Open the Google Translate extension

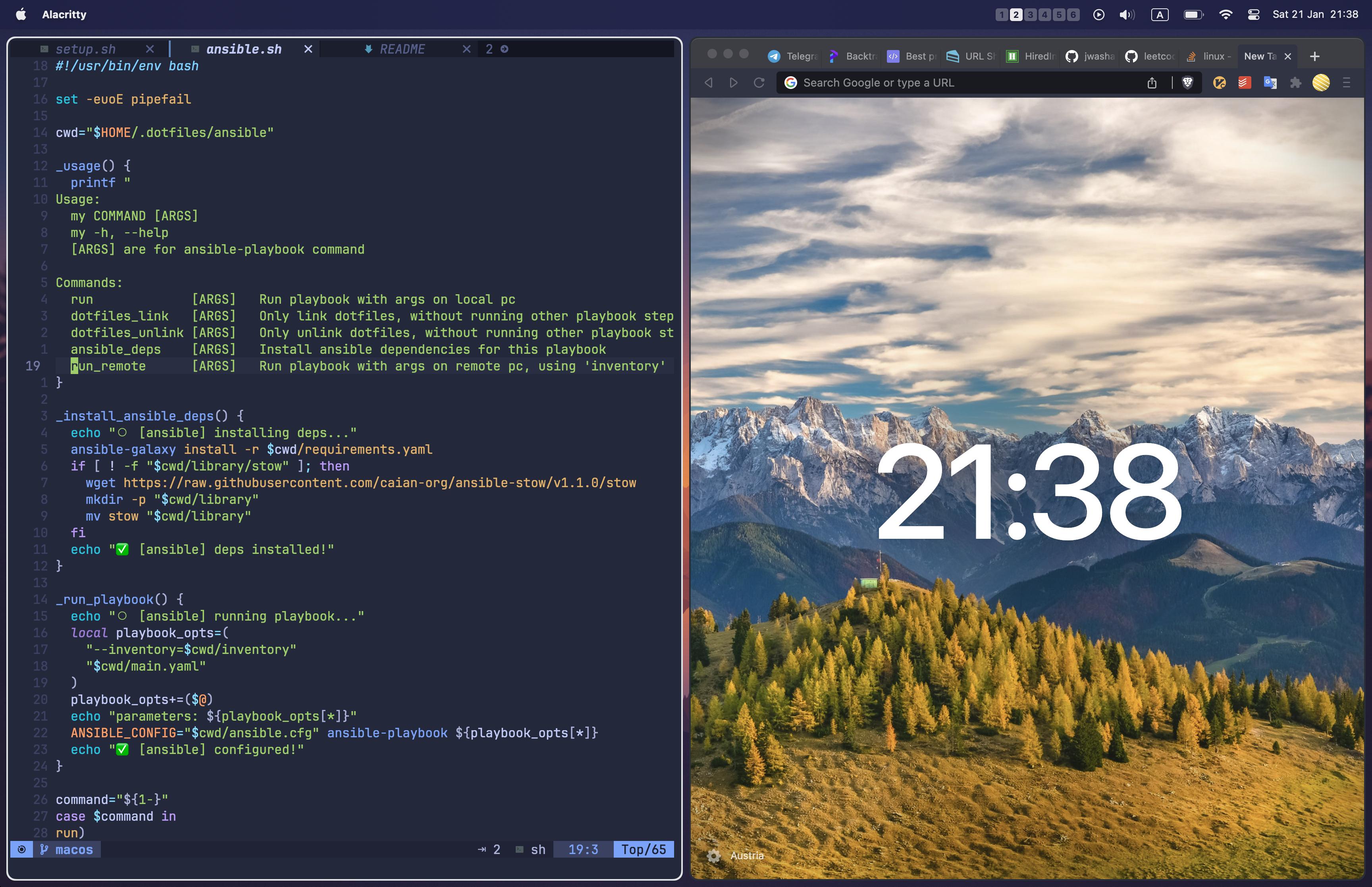[x=1270, y=82]
